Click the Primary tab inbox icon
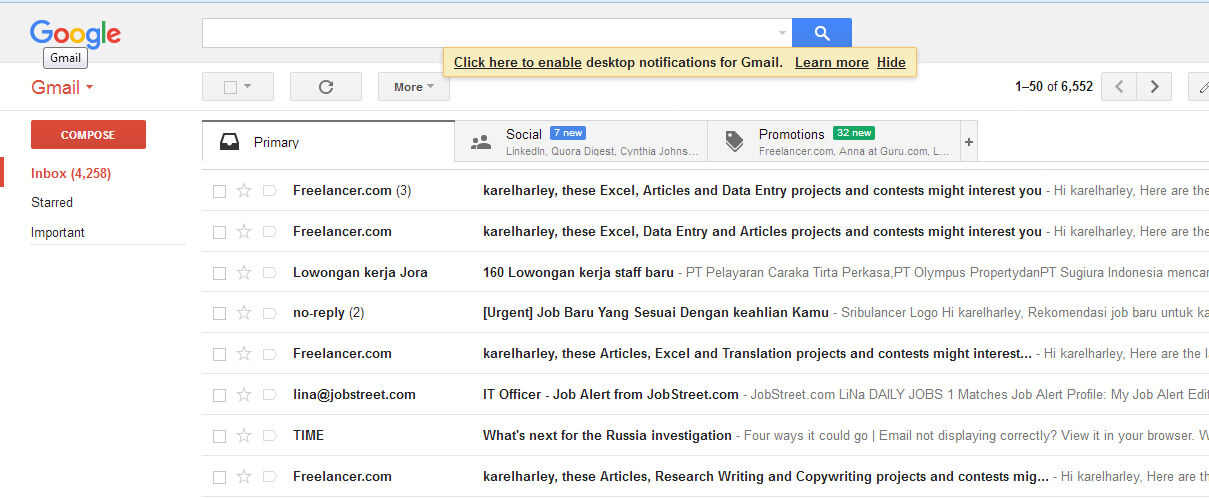The height and width of the screenshot is (498, 1209). (x=228, y=142)
